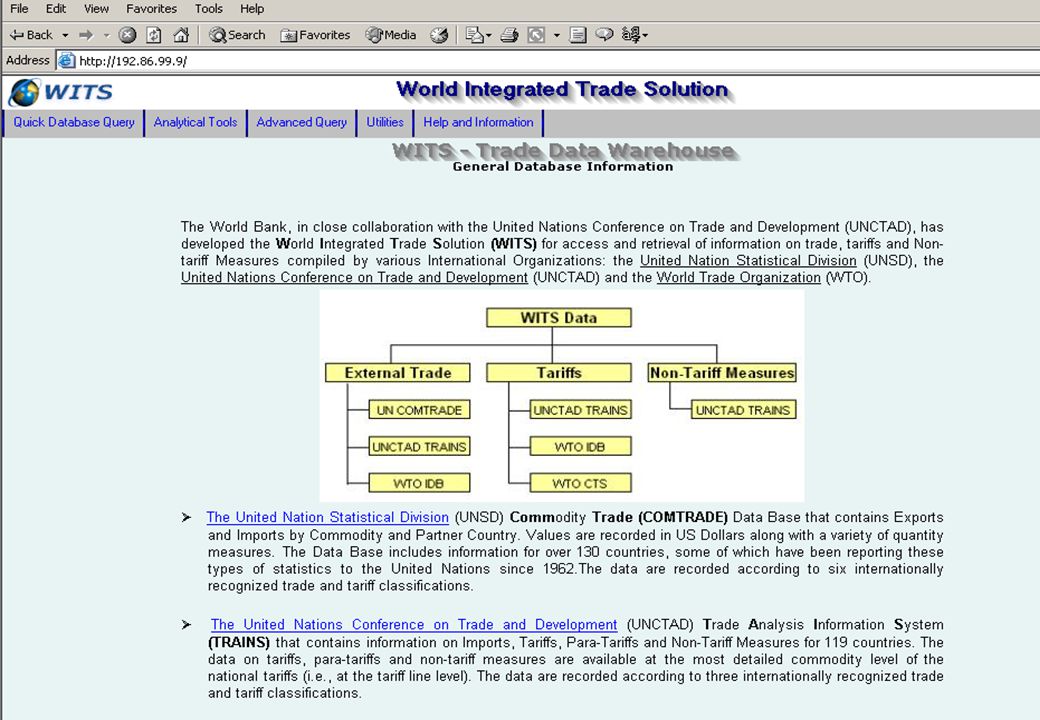Go to the Home page icon
The width and height of the screenshot is (1040, 720).
point(181,35)
